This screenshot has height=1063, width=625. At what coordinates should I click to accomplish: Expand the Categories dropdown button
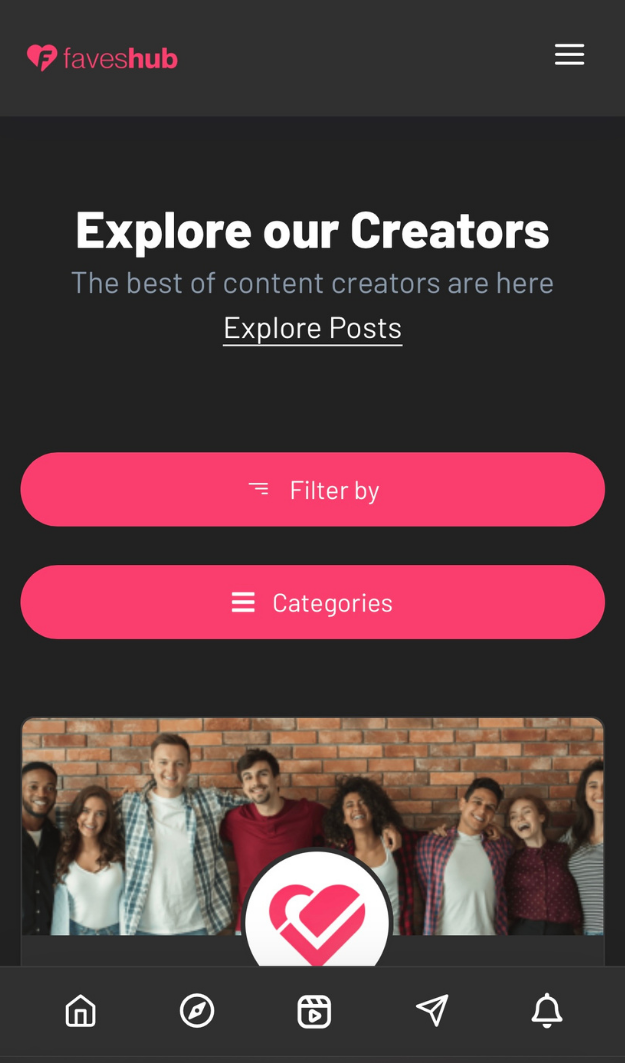[312, 602]
